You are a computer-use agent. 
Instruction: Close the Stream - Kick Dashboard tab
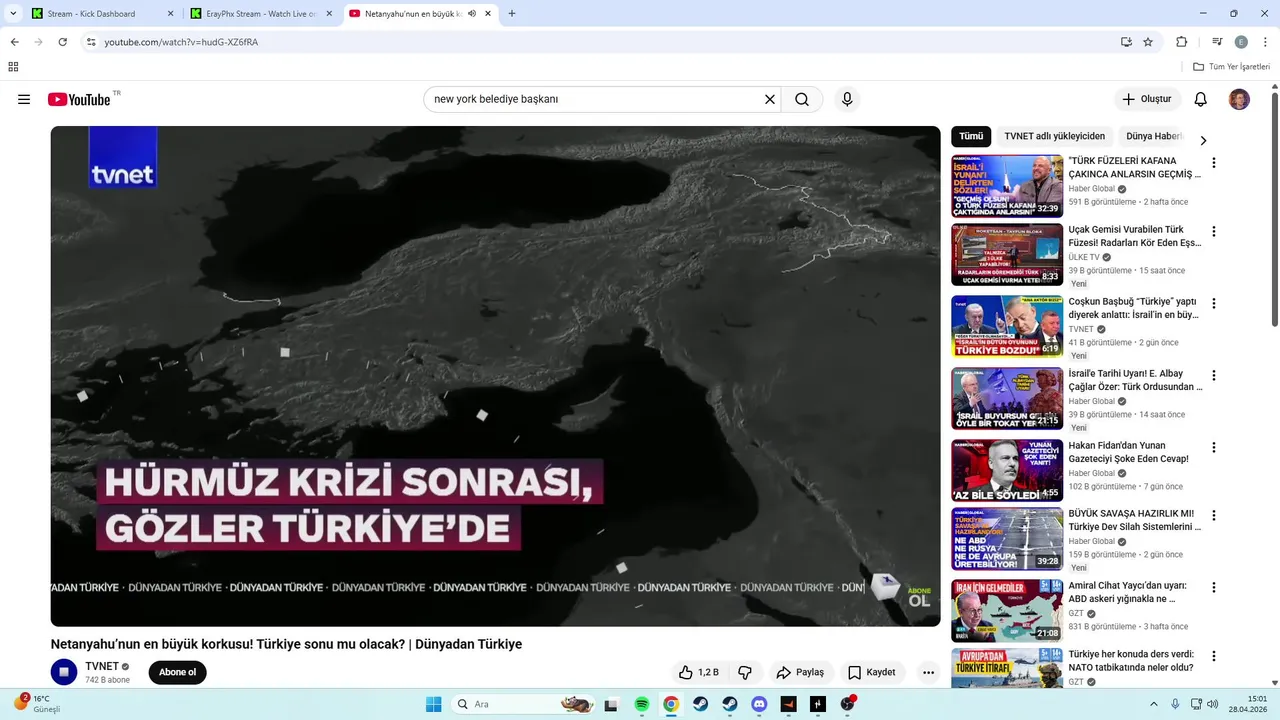(x=169, y=13)
